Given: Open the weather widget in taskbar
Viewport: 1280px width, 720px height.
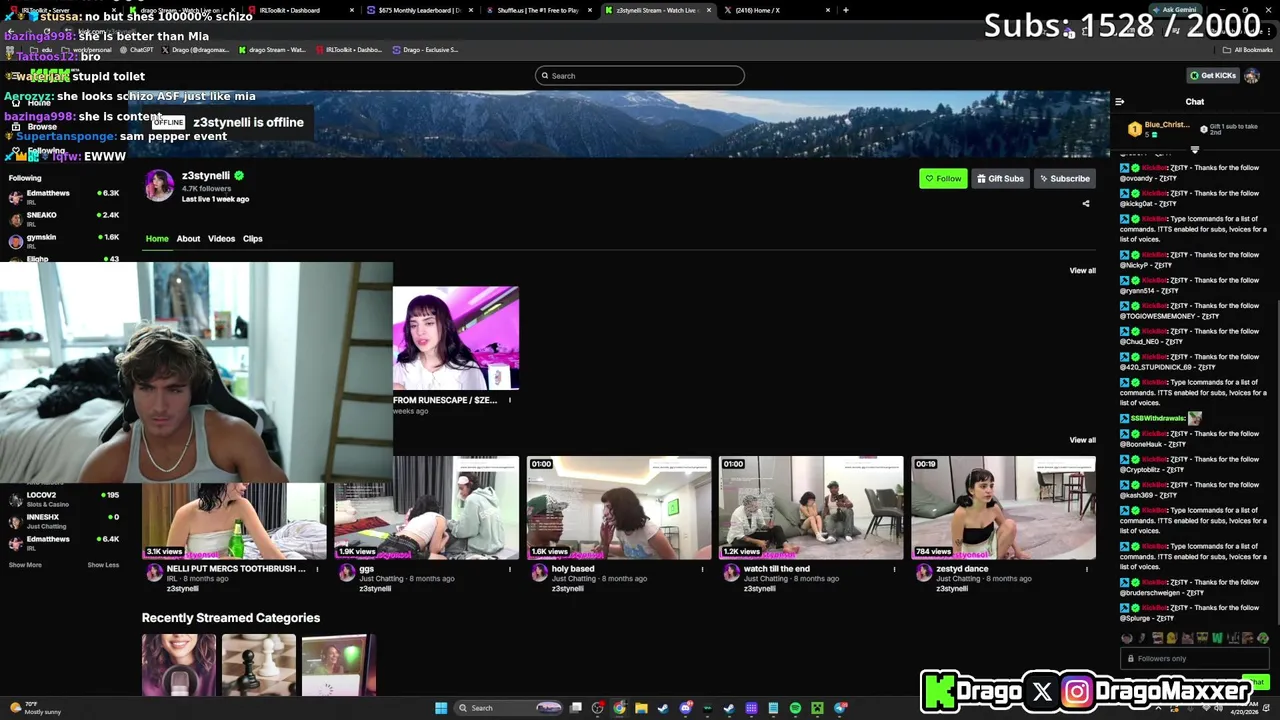Looking at the screenshot, I should point(35,708).
